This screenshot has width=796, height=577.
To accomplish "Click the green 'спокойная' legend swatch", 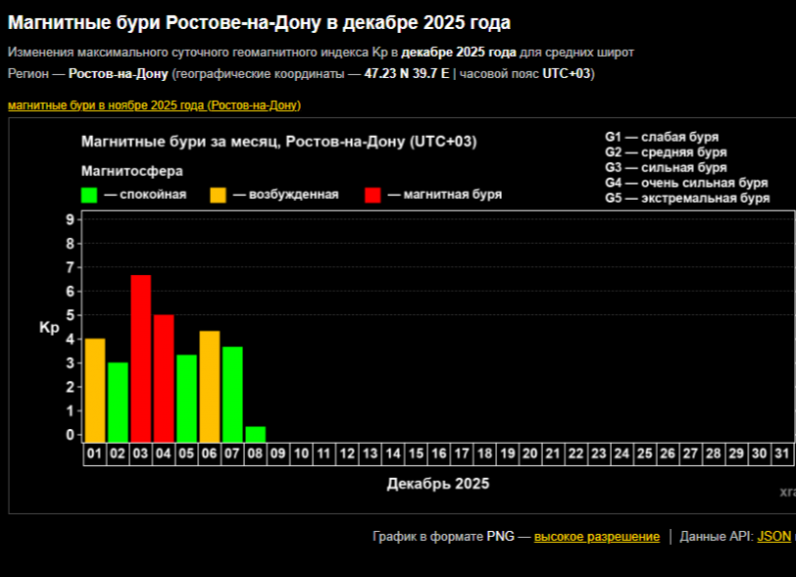I will (x=90, y=195).
